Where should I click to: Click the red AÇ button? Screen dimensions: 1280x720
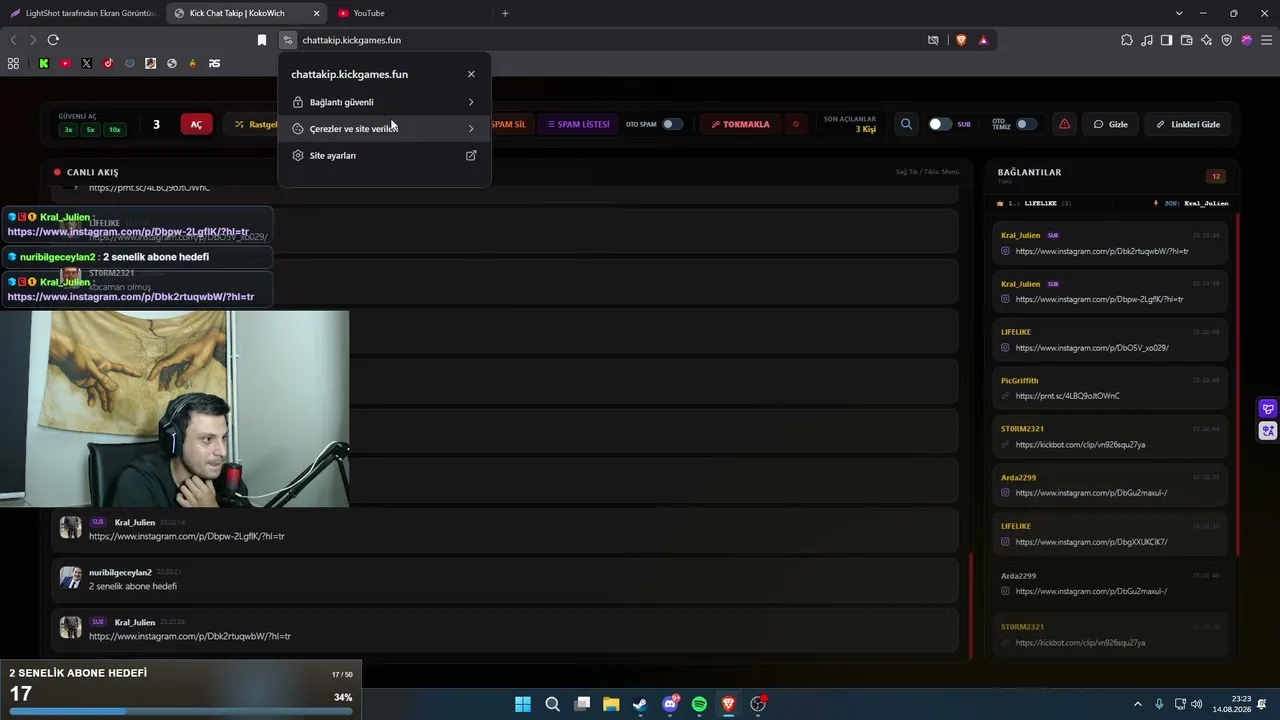196,124
